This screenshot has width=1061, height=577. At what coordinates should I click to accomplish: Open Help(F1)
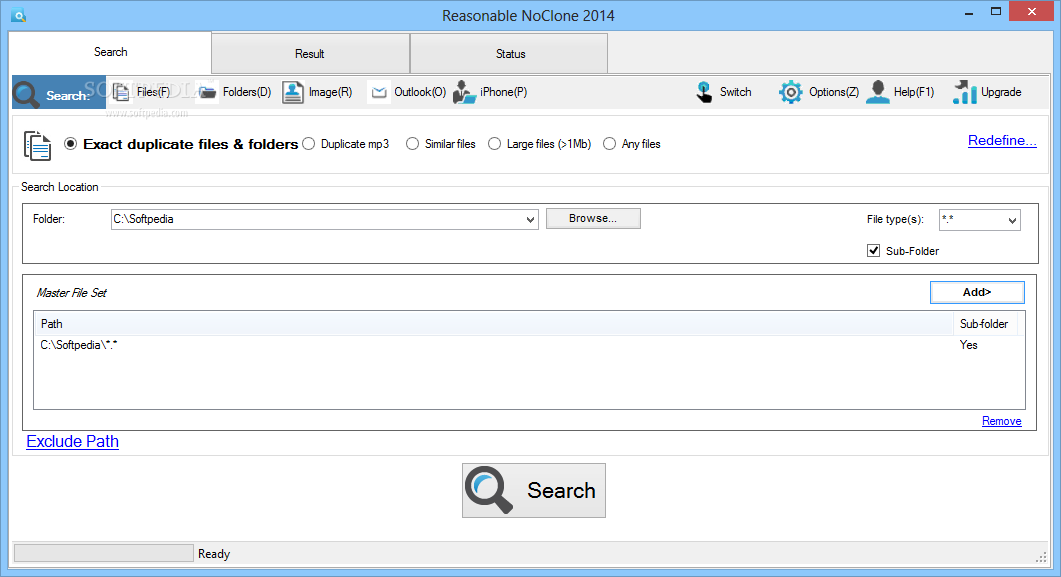tap(900, 92)
